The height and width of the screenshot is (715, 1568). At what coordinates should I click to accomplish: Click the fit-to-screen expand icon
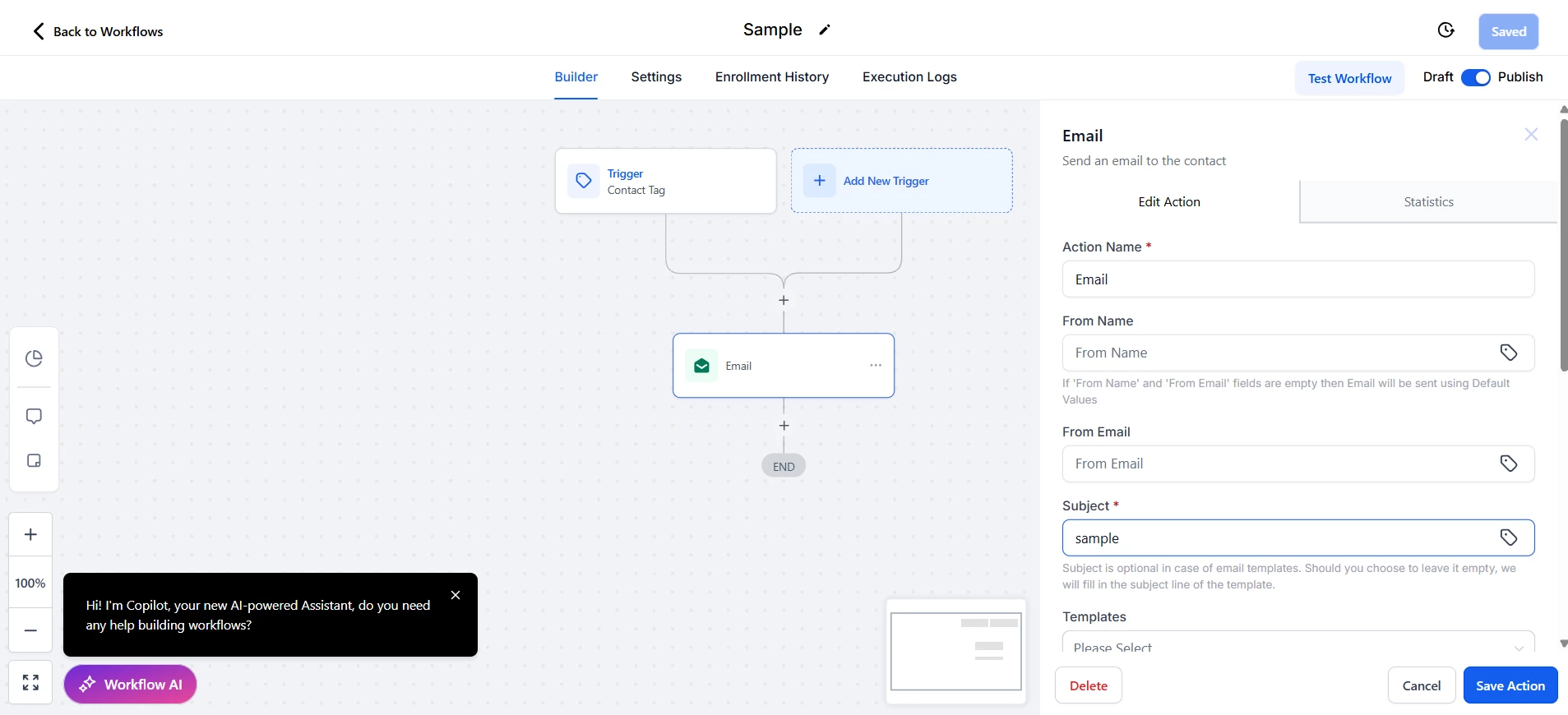pos(30,682)
